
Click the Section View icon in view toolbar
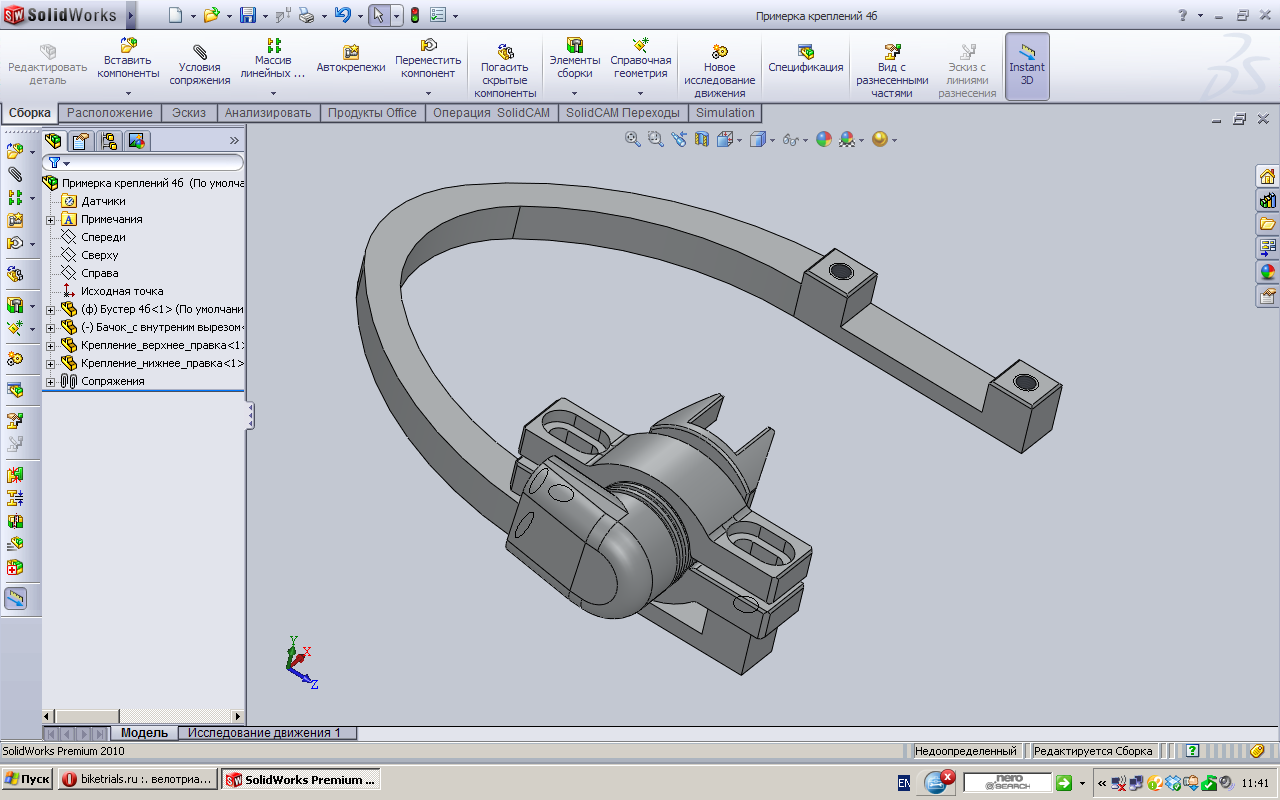point(702,140)
